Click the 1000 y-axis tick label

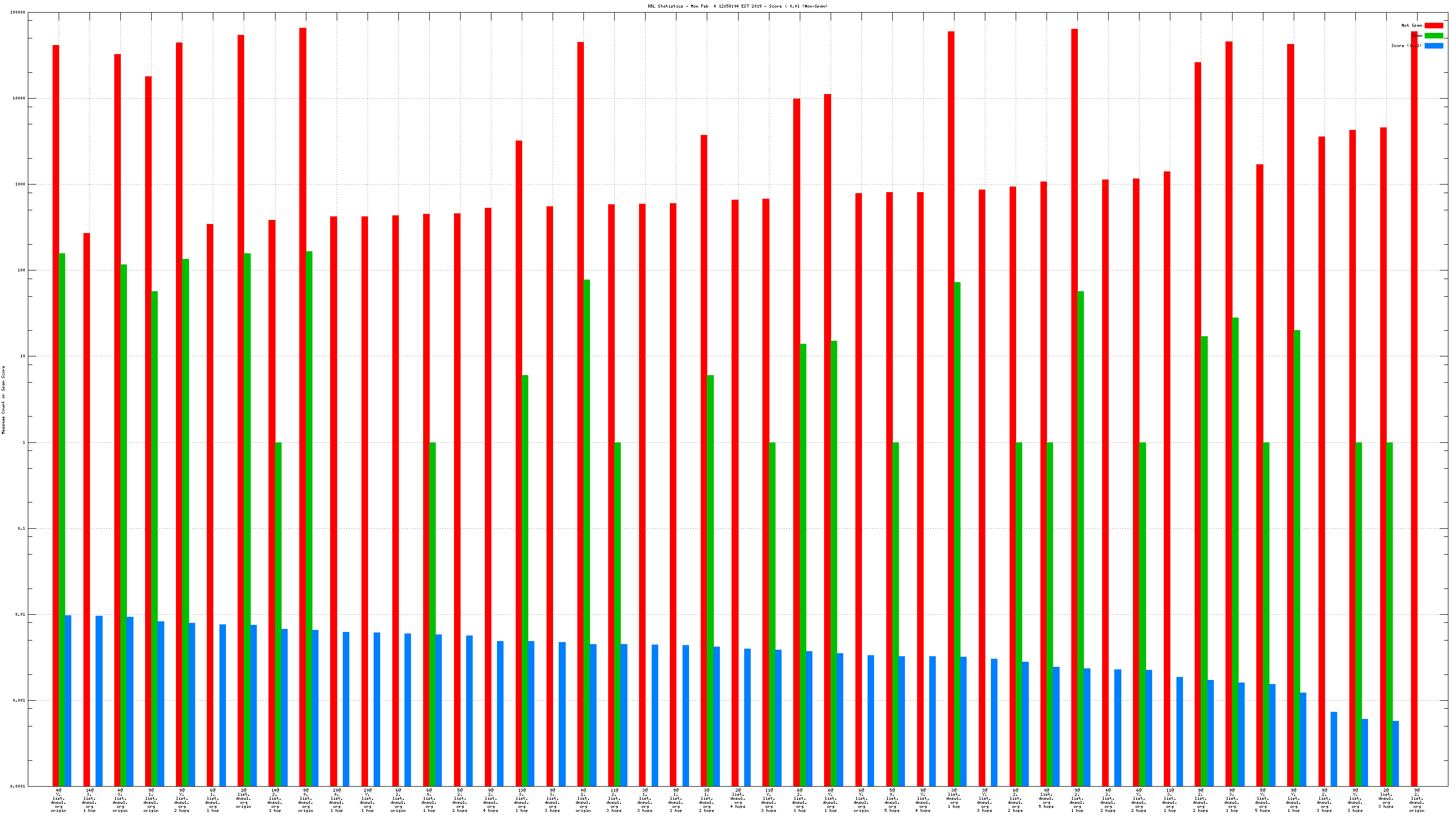tap(21, 184)
